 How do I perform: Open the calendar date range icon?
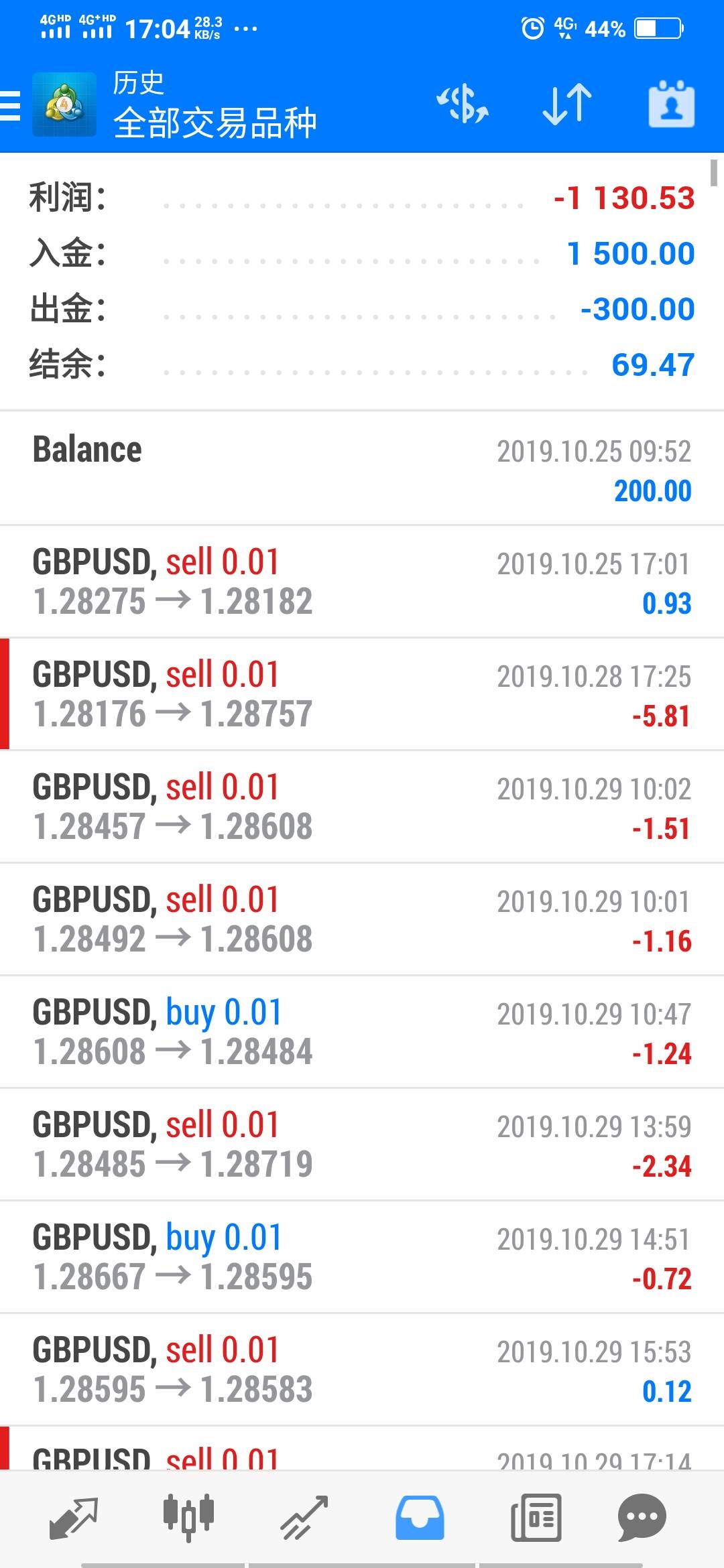671,105
